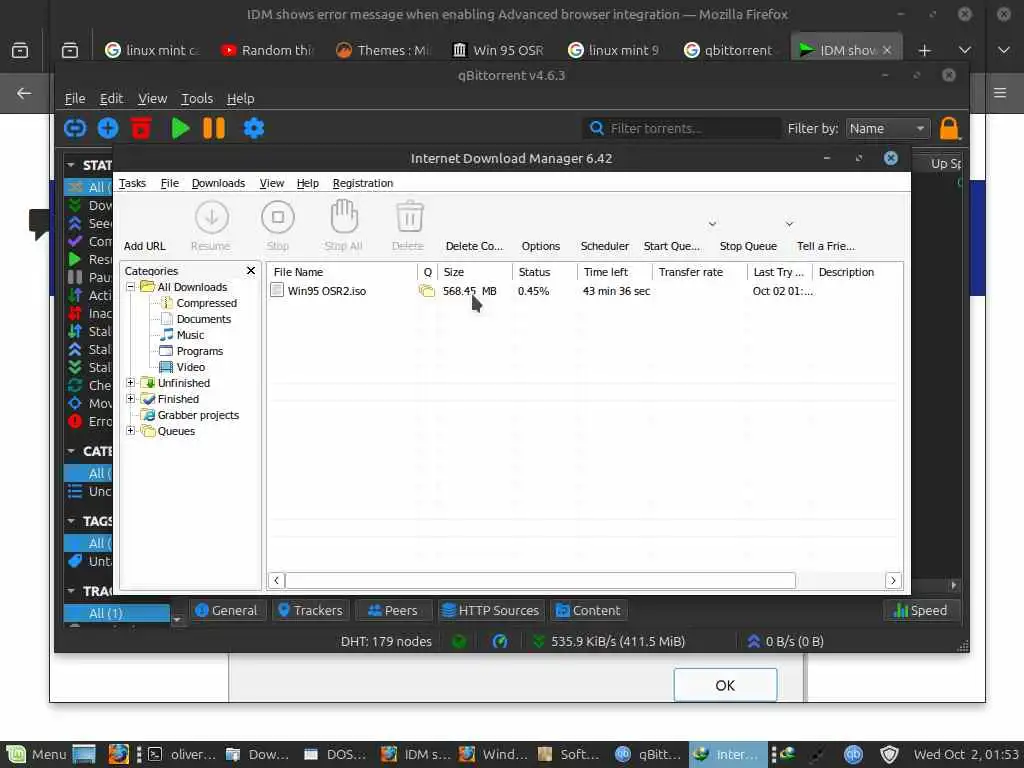Open Firefox list all tabs chevron
This screenshot has width=1024, height=768.
click(965, 50)
